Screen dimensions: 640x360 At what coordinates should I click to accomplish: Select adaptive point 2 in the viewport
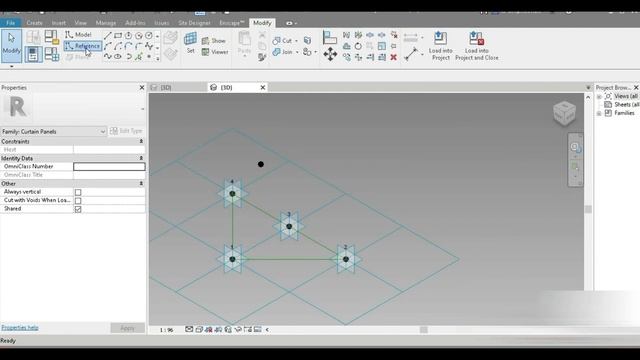tap(346, 259)
